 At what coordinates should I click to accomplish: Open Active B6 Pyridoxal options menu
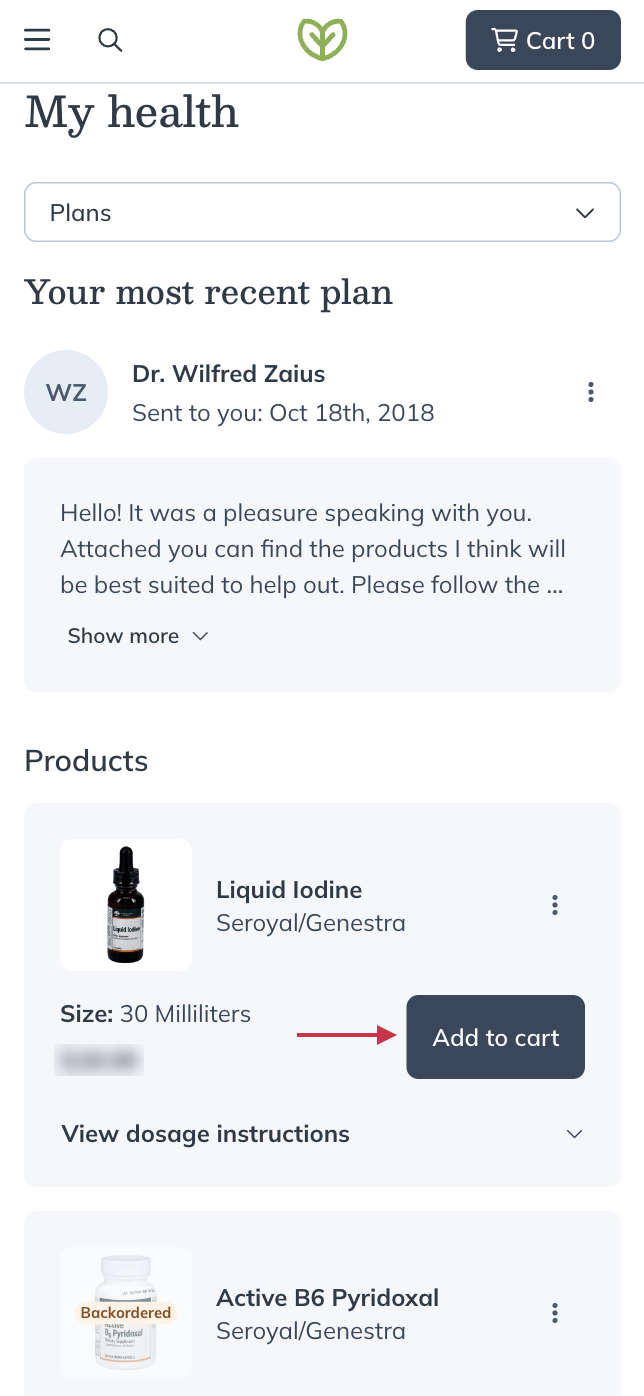pyautogui.click(x=555, y=1313)
